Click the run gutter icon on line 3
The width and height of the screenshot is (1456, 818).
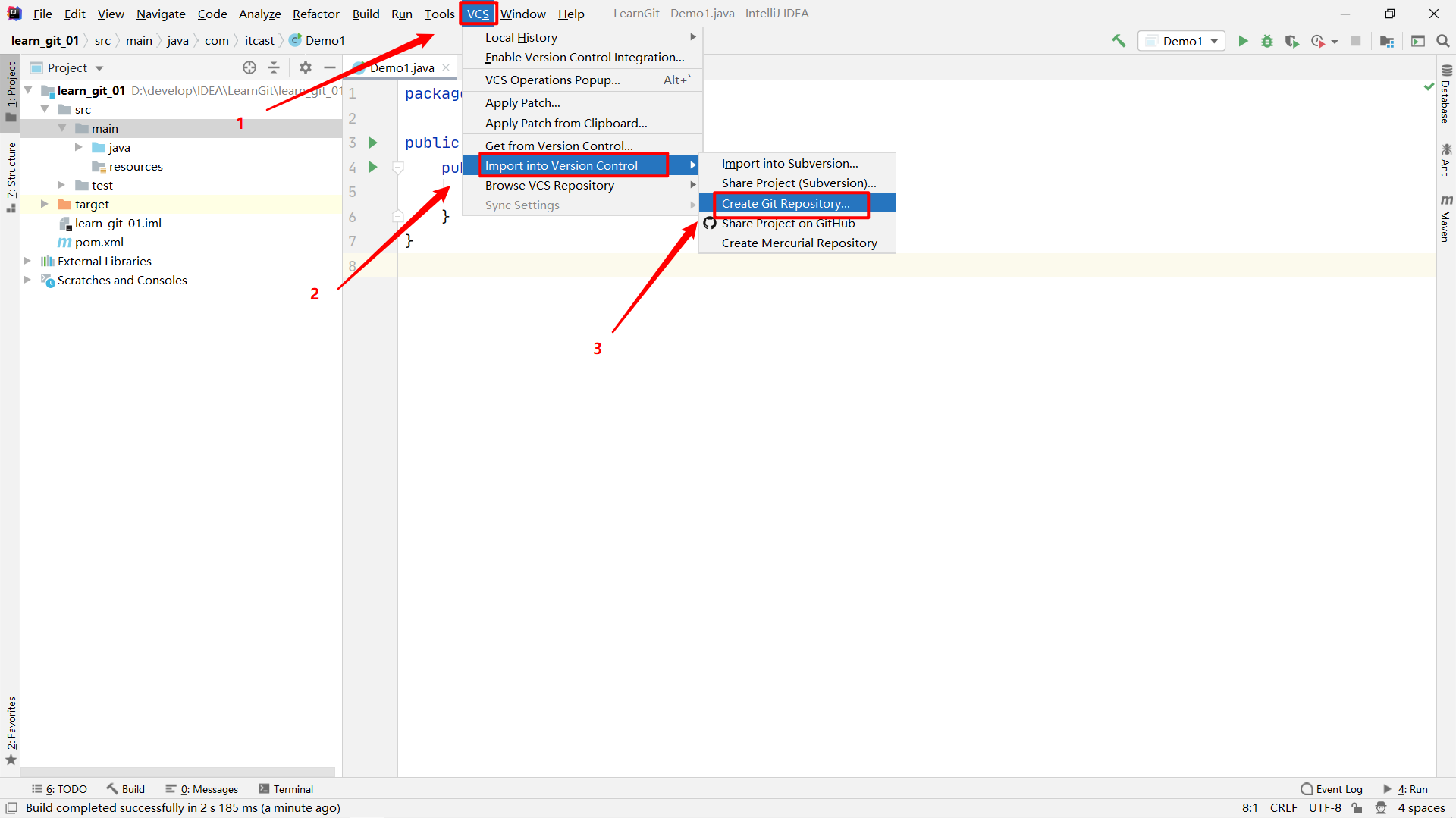click(x=372, y=143)
